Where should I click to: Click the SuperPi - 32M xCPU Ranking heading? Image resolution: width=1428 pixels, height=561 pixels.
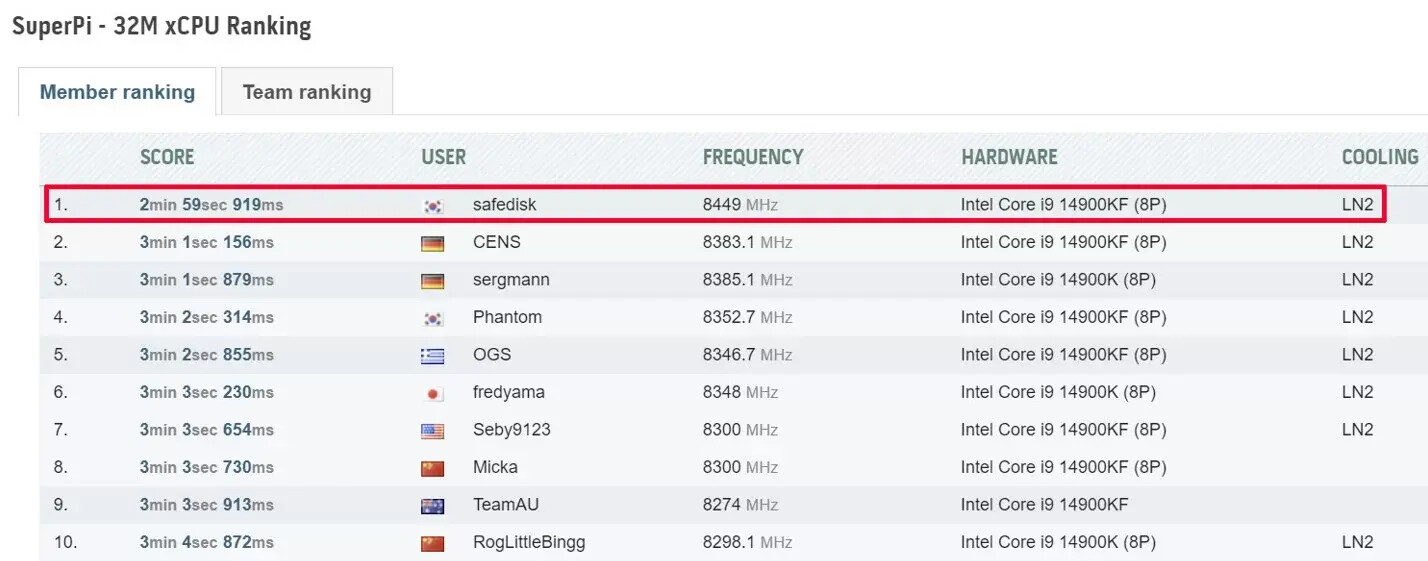[162, 26]
